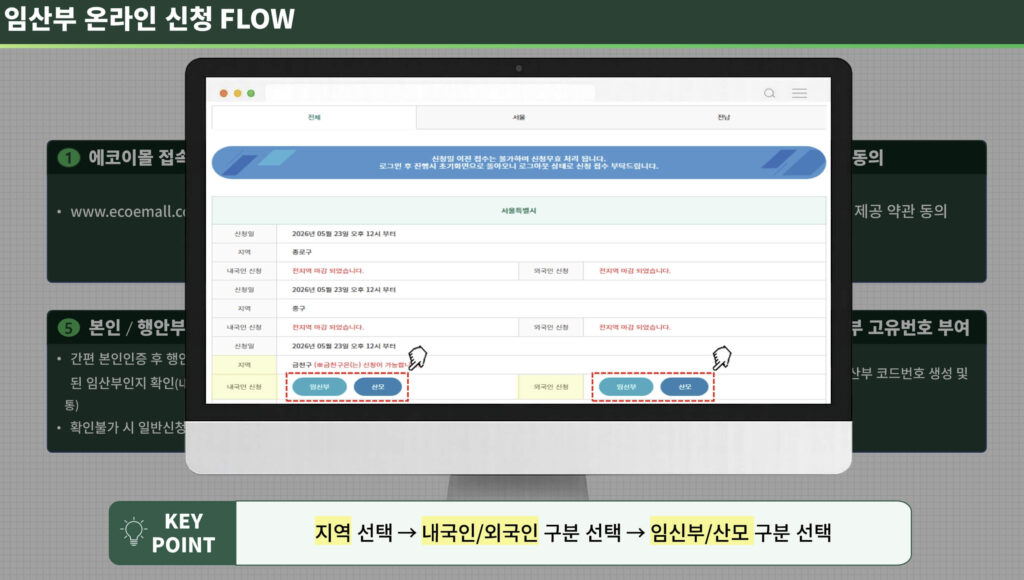This screenshot has height=580, width=1024.
Task: Select 임산부 button in 내국인 신청 row
Action: point(319,387)
